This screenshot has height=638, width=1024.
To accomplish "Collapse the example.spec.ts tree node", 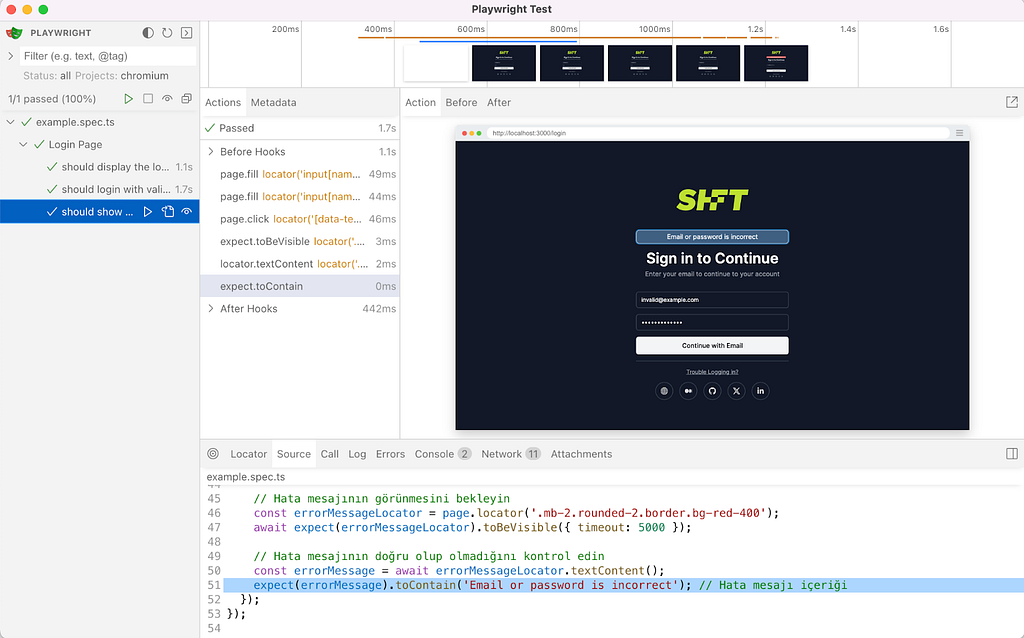I will 10,122.
